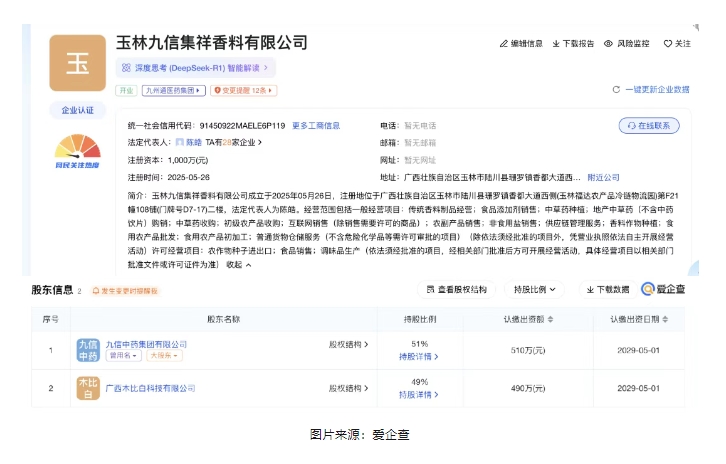This screenshot has height=464, width=726.
Task: Click company title 玉林九信集祥香料有限公司
Action: coord(212,43)
